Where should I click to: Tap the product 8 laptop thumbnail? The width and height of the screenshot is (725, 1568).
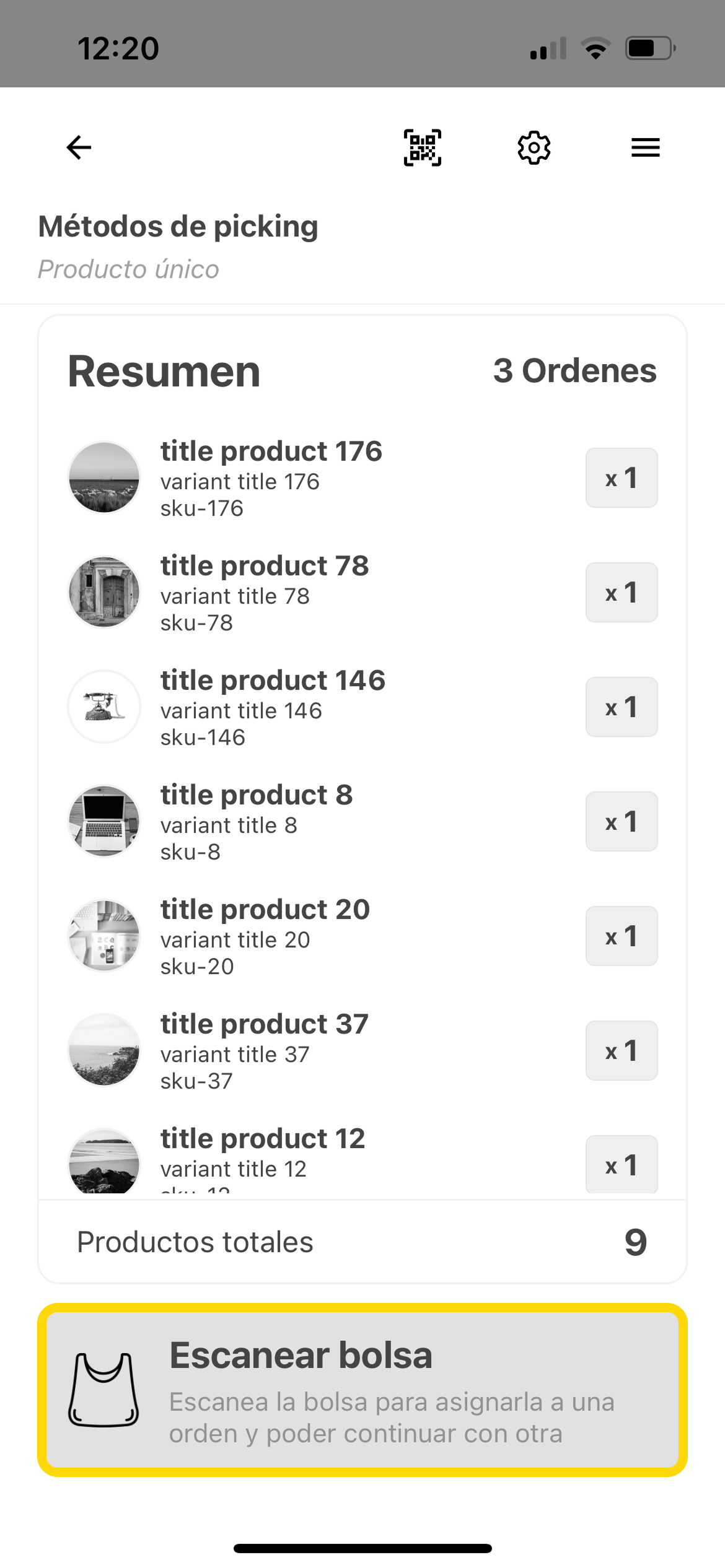[104, 821]
